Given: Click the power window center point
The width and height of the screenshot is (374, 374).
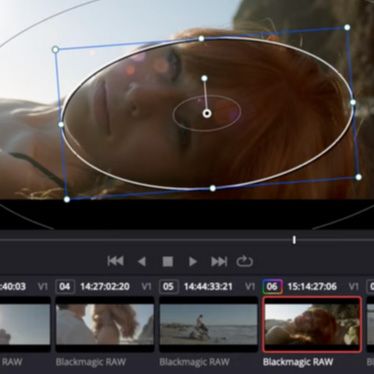Looking at the screenshot, I should coord(207,114).
